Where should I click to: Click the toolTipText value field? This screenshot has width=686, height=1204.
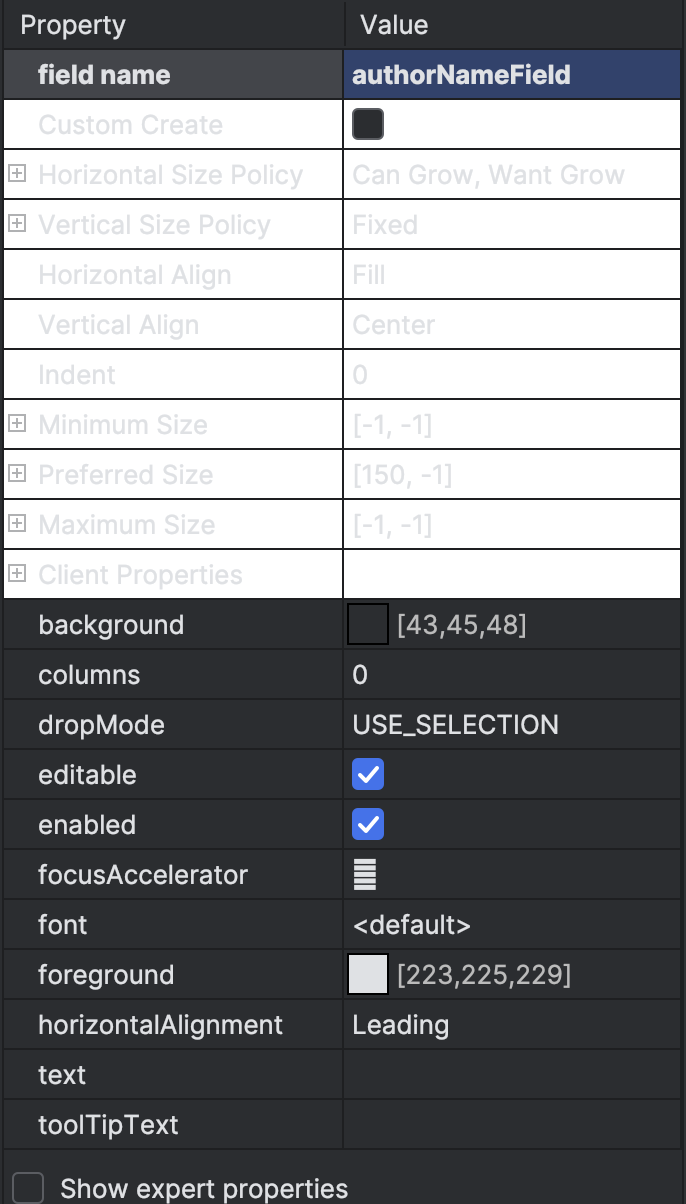[500, 1124]
